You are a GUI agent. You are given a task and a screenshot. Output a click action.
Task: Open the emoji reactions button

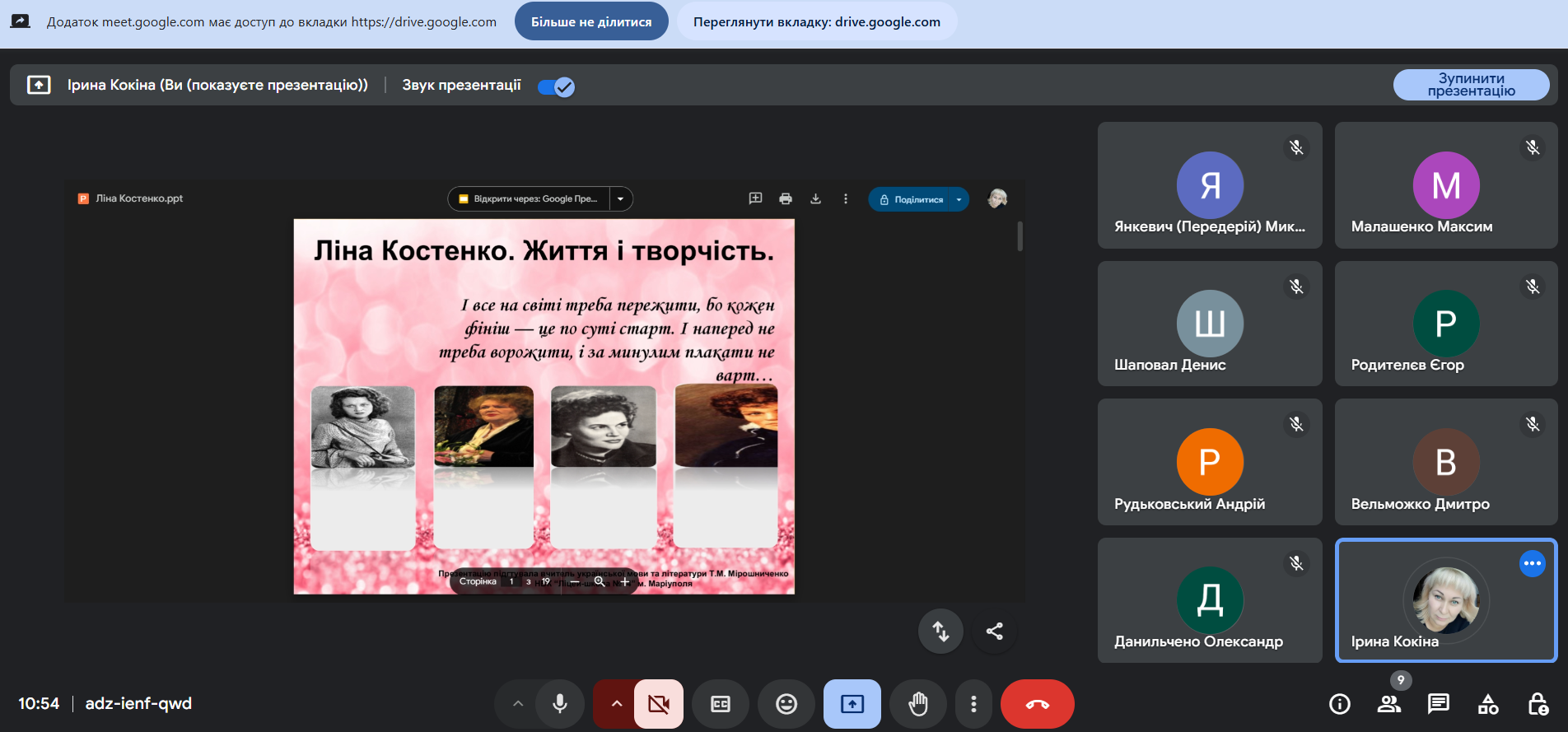786,704
